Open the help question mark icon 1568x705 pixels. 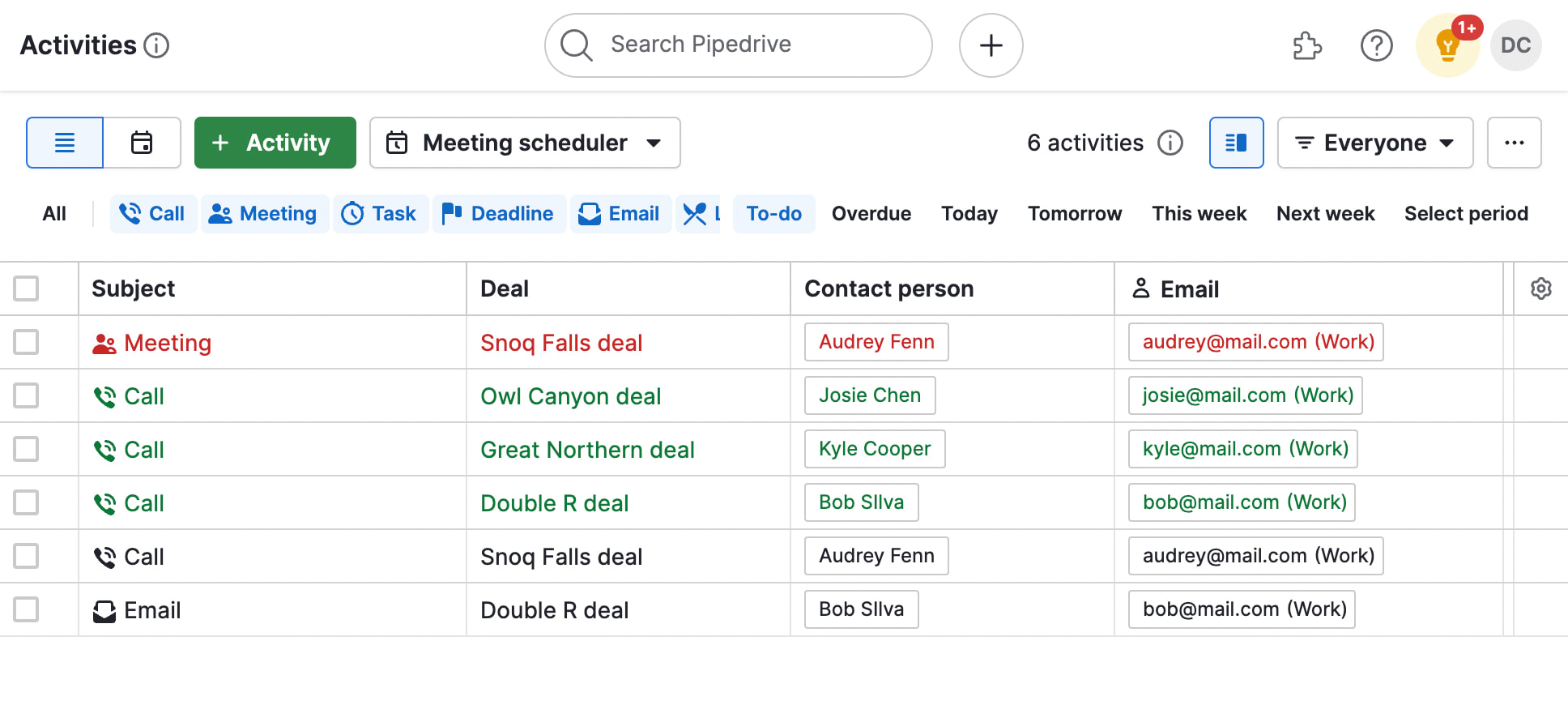point(1377,45)
